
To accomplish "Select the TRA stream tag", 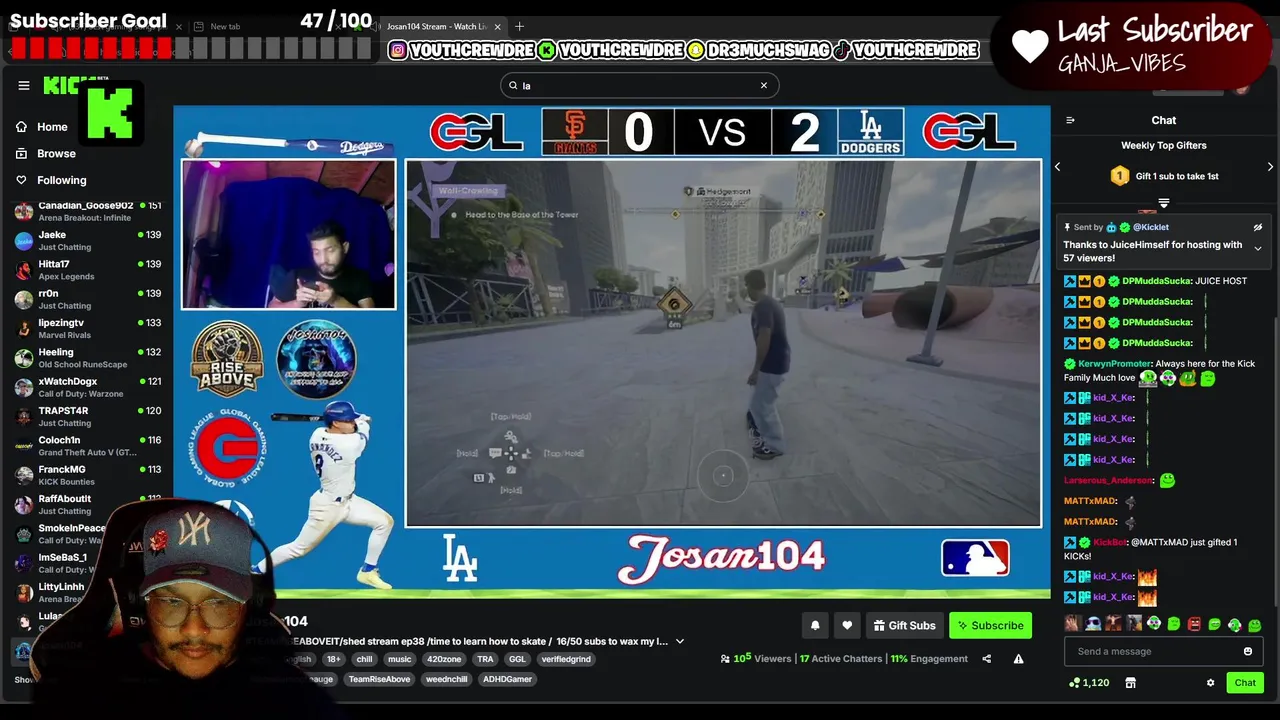I will click(x=485, y=659).
